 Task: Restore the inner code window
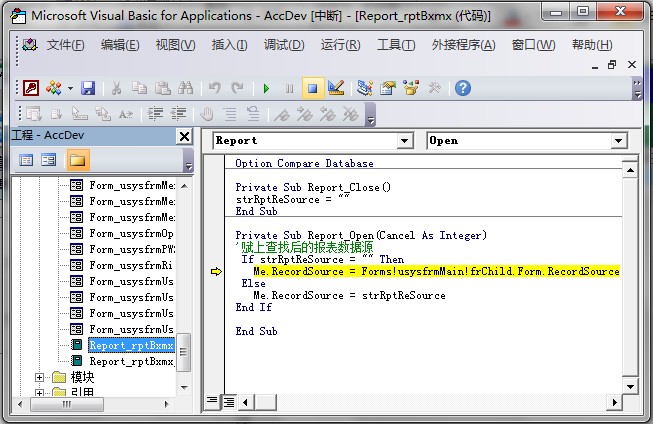point(612,65)
